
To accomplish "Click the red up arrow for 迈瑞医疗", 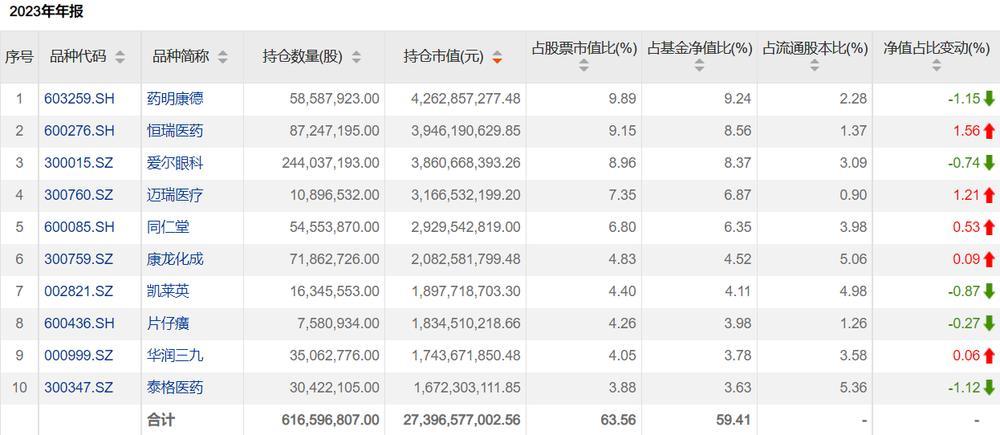I will tap(989, 195).
